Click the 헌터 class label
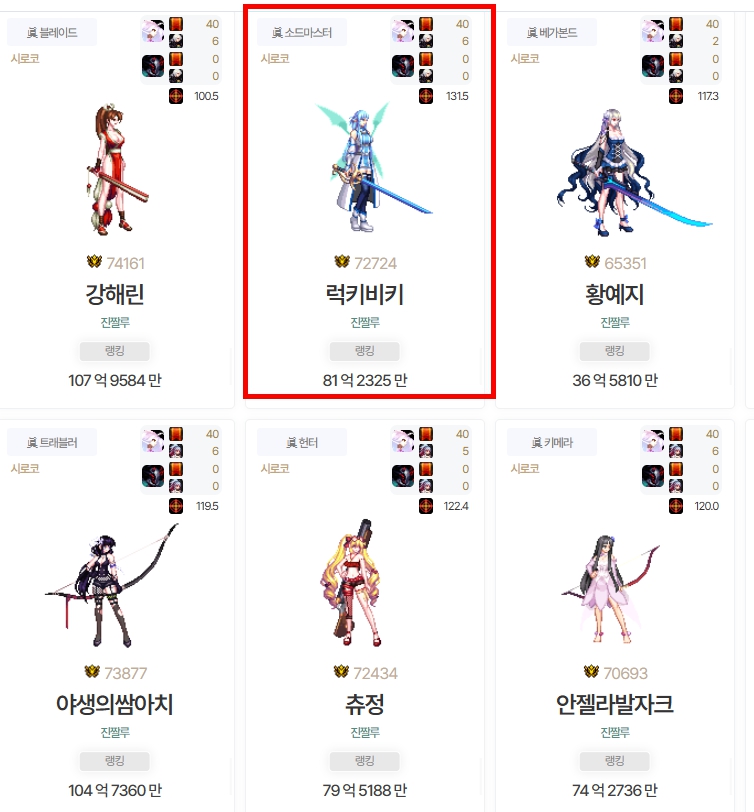The image size is (754, 812). 302,443
